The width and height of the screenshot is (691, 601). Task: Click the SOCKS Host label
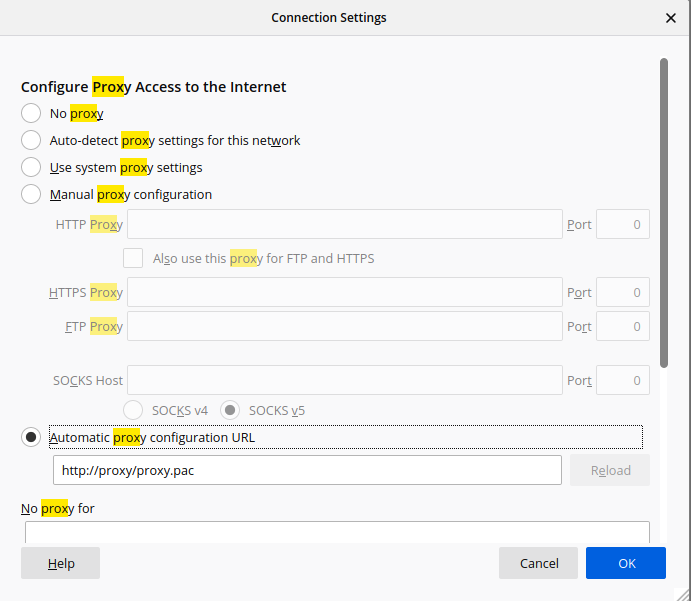pyautogui.click(x=88, y=380)
